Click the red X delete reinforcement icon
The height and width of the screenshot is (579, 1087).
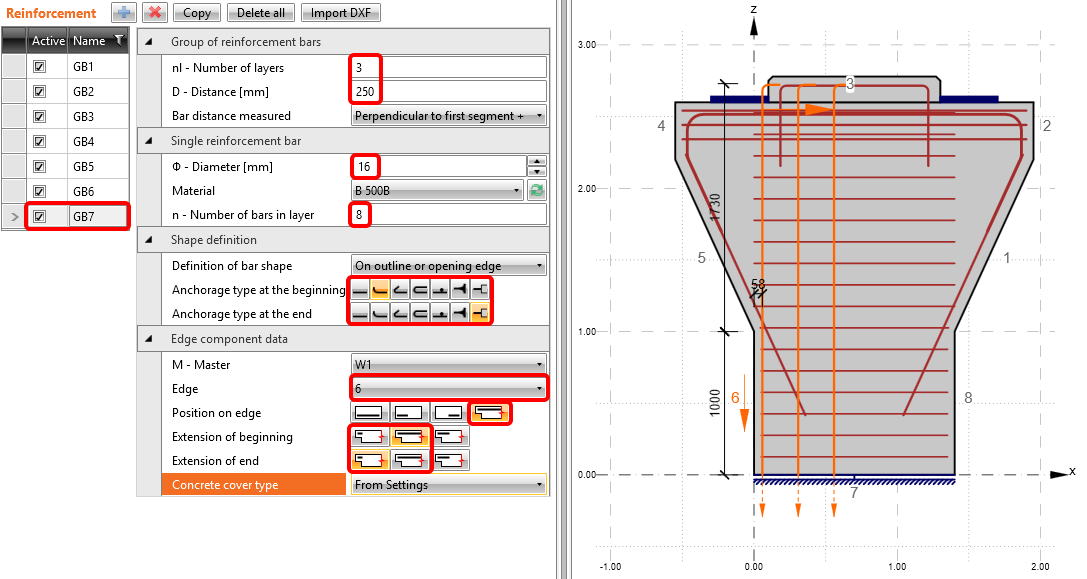154,13
